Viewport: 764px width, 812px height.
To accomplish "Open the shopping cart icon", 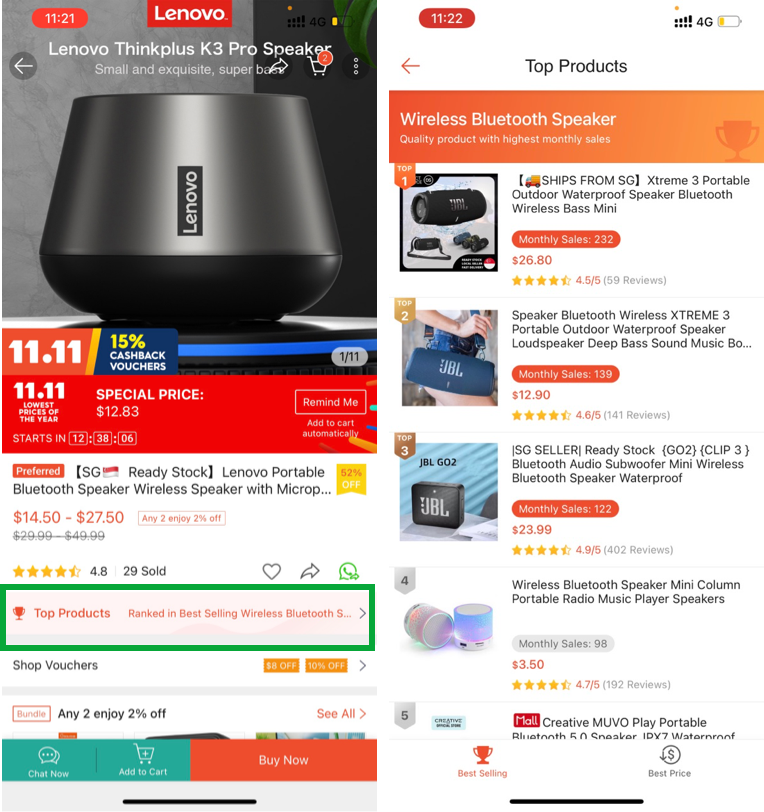I will (318, 66).
